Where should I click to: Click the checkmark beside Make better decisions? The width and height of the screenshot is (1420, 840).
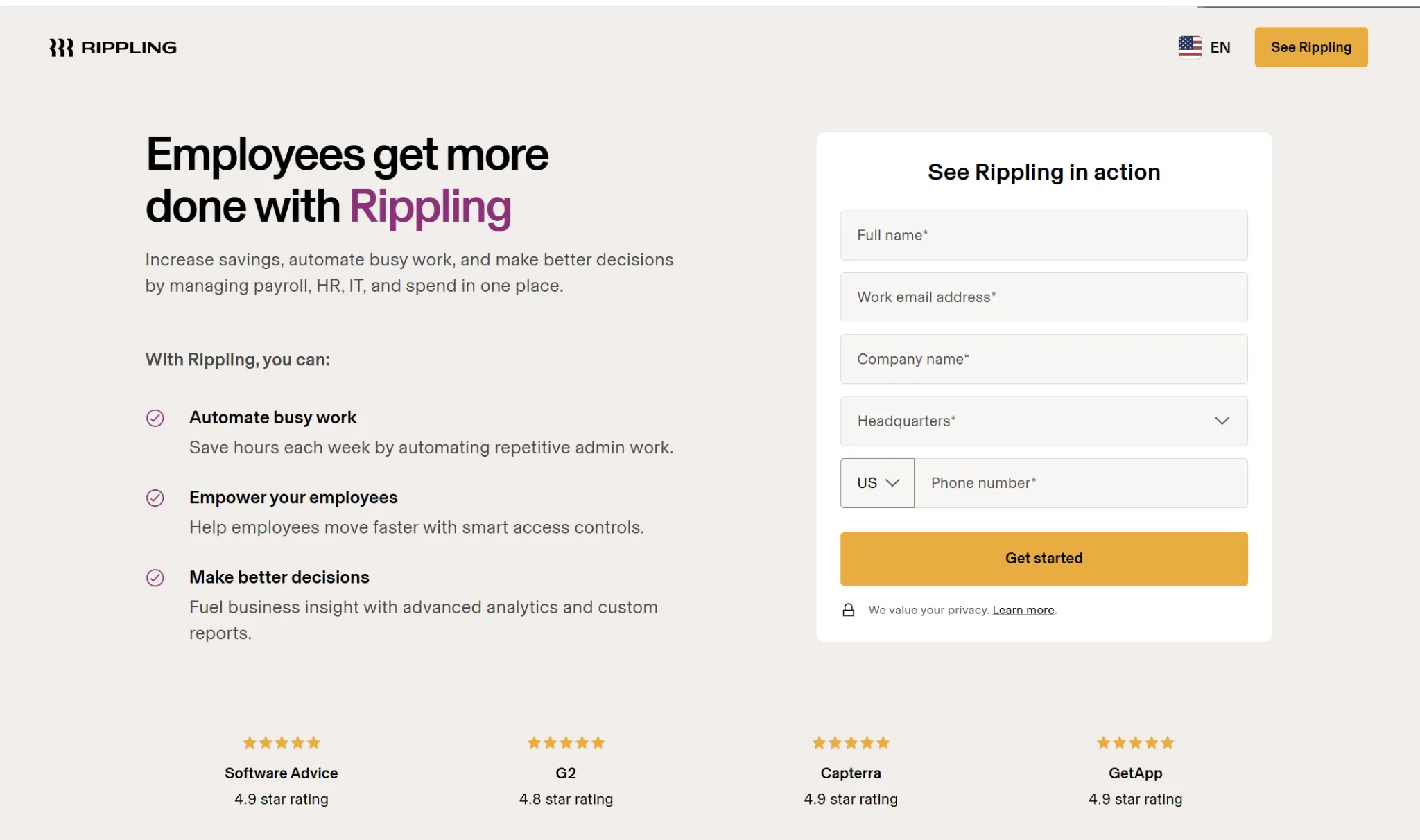point(157,577)
